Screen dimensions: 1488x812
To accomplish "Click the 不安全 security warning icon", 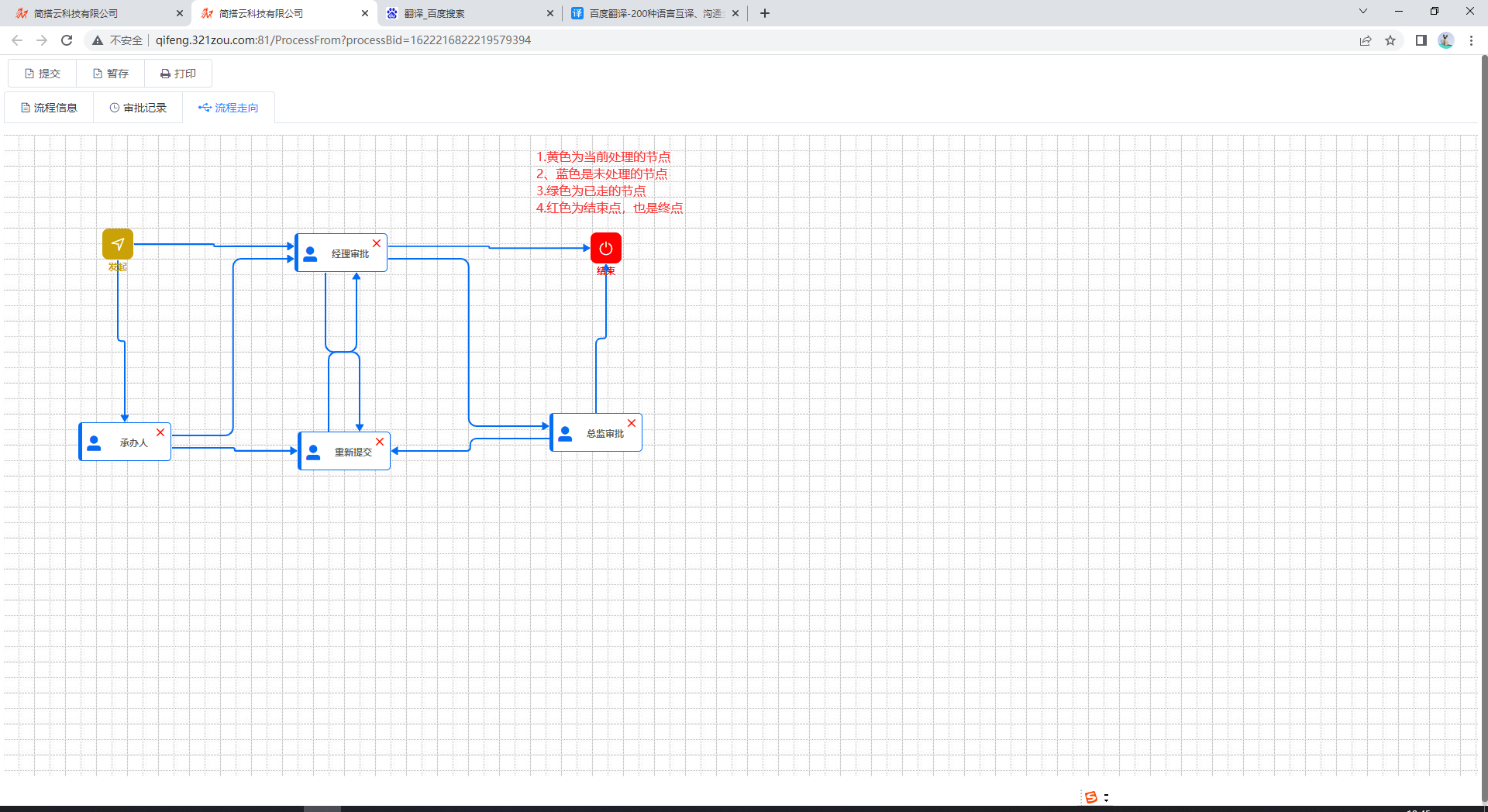I will (98, 40).
